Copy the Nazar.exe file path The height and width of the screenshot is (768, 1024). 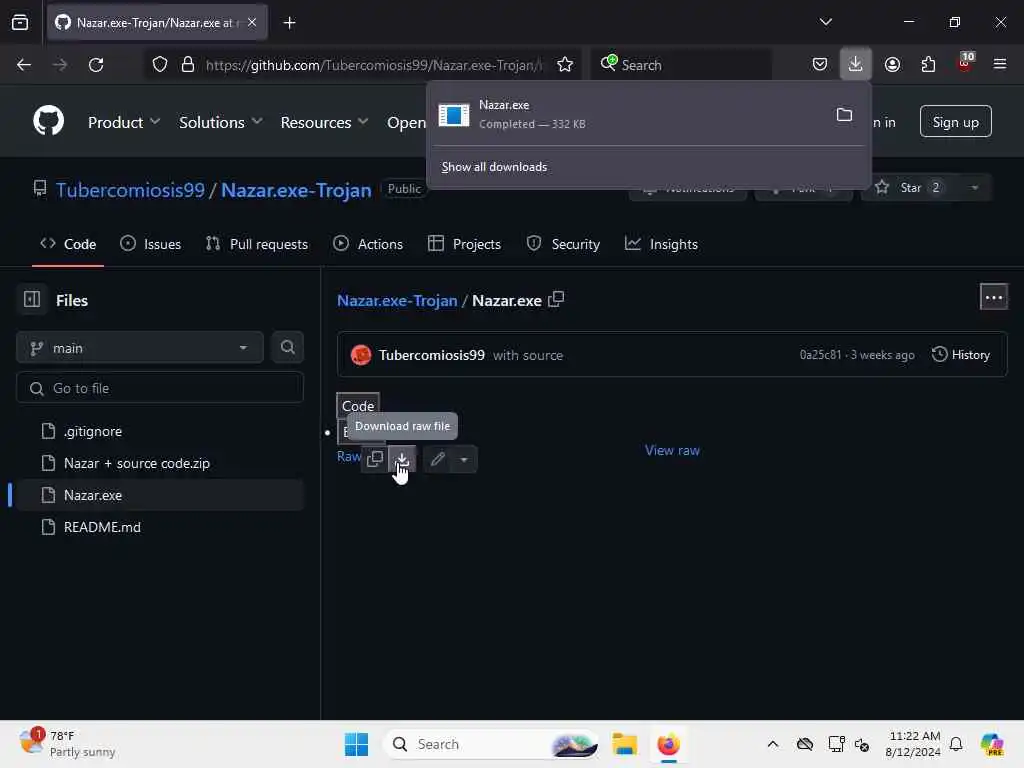coord(556,299)
